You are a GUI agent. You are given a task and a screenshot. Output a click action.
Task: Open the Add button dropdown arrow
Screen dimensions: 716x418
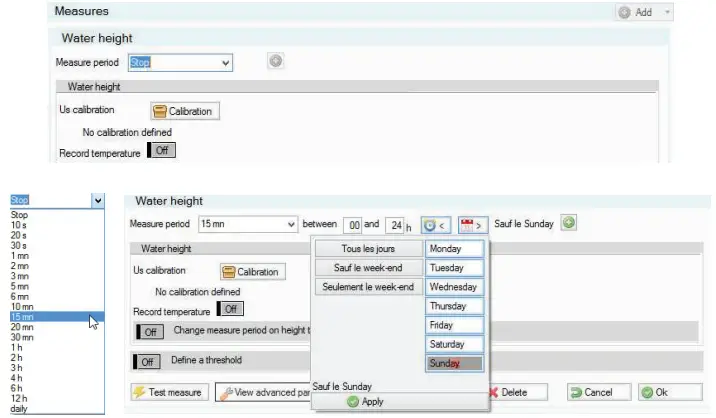667,12
